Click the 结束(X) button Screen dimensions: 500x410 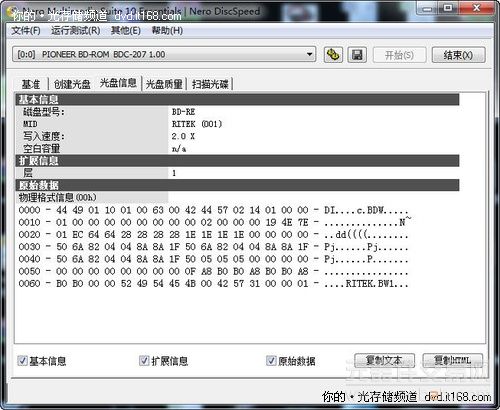tap(458, 55)
